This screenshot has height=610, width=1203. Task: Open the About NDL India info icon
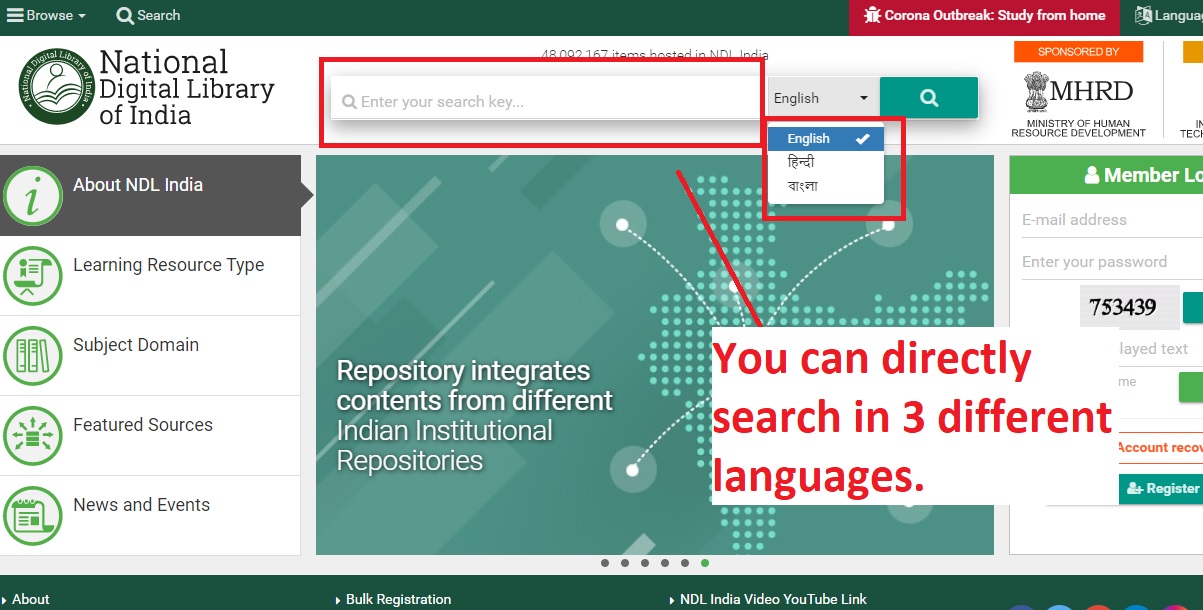pos(33,196)
